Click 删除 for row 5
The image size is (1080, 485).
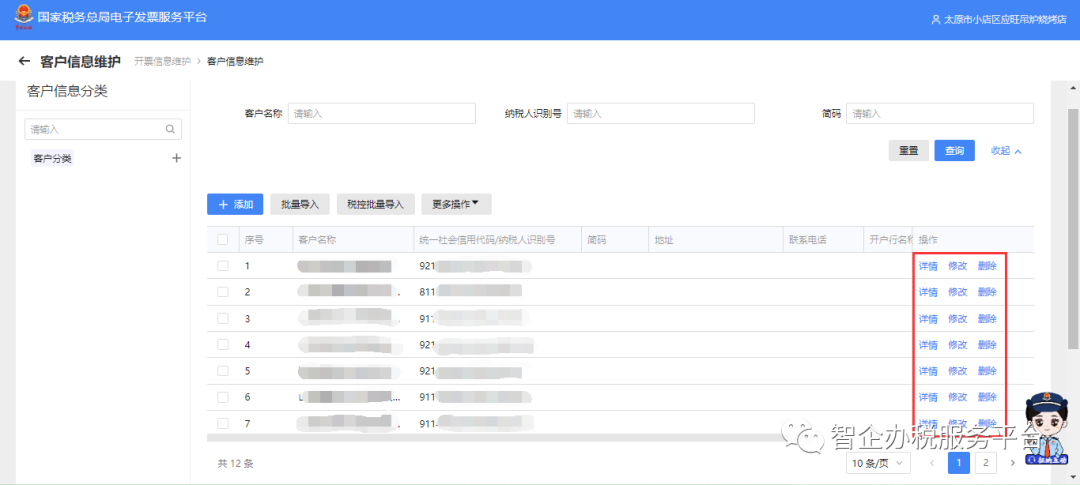(x=987, y=371)
